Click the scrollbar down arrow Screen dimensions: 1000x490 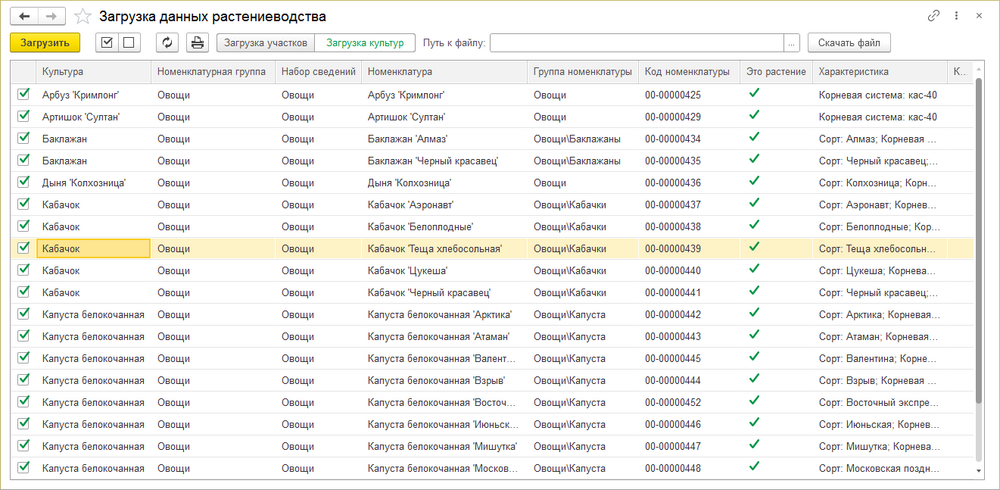pos(980,471)
